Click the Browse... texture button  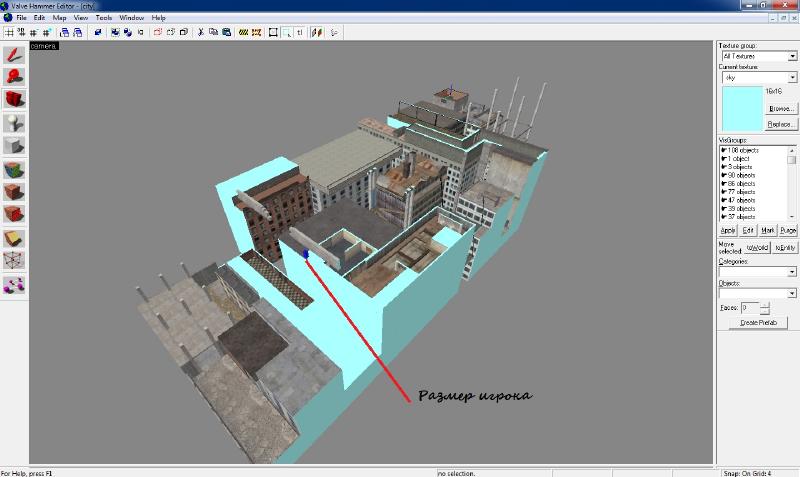tap(780, 108)
